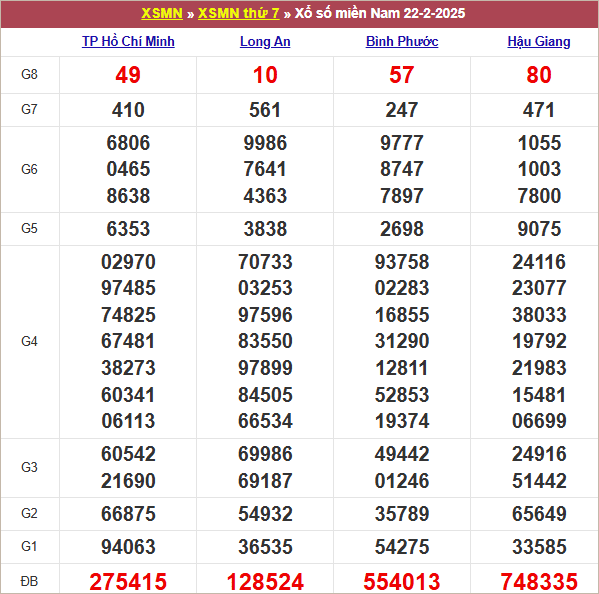599x594 pixels.
Task: Click special prize number 748335
Action: pos(539,582)
